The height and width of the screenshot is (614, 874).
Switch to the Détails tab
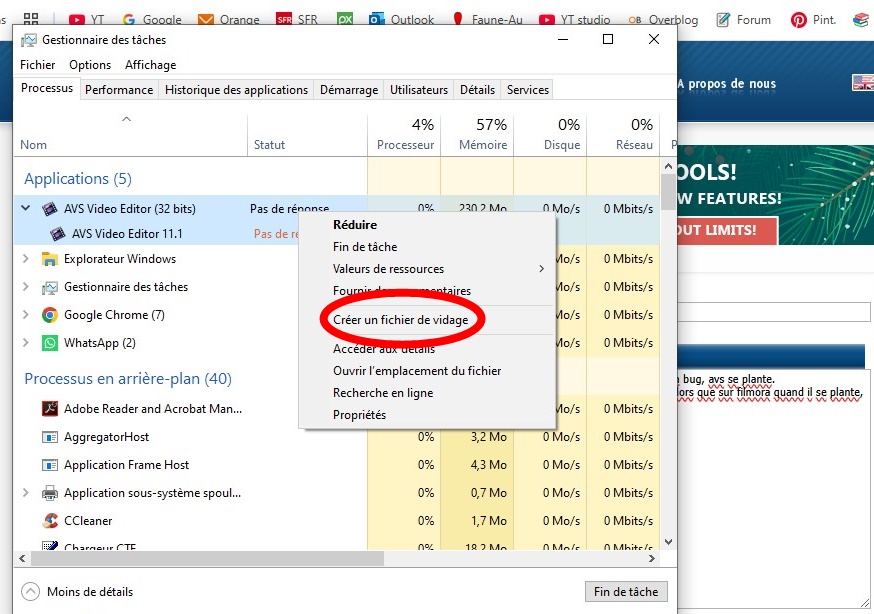pos(477,90)
